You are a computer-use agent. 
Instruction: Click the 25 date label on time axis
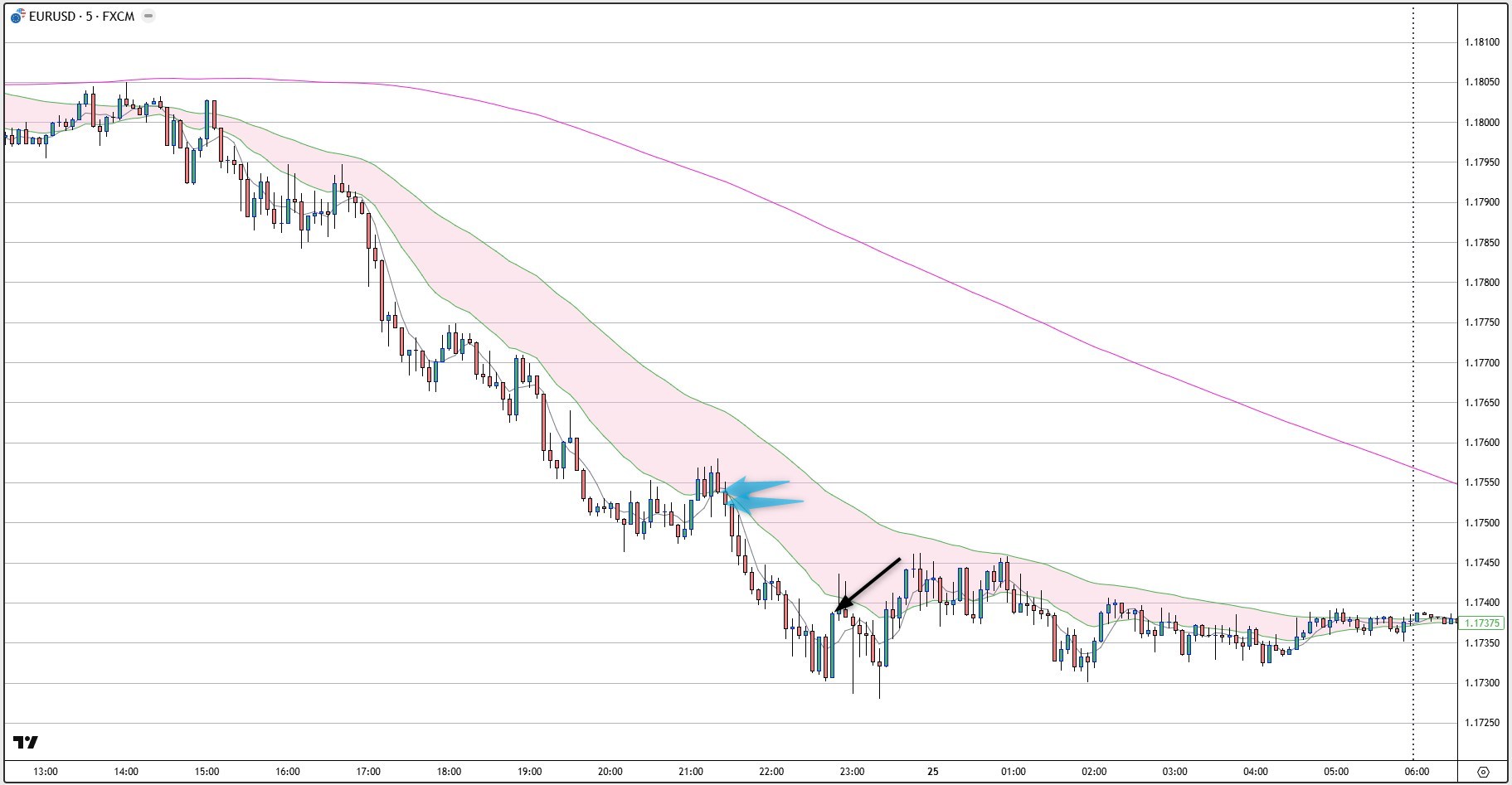tap(933, 772)
